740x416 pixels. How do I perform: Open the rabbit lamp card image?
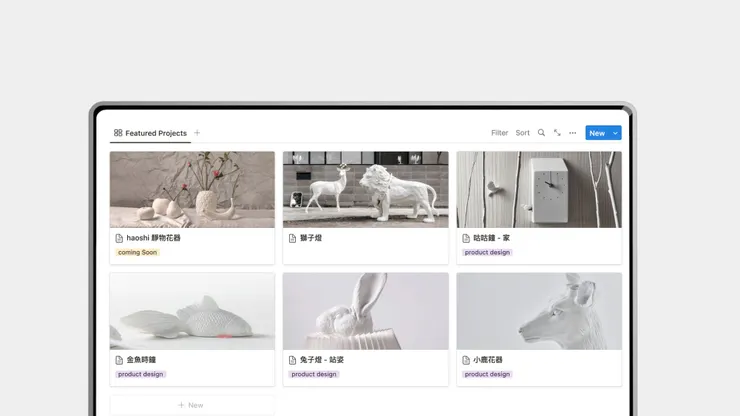point(366,311)
